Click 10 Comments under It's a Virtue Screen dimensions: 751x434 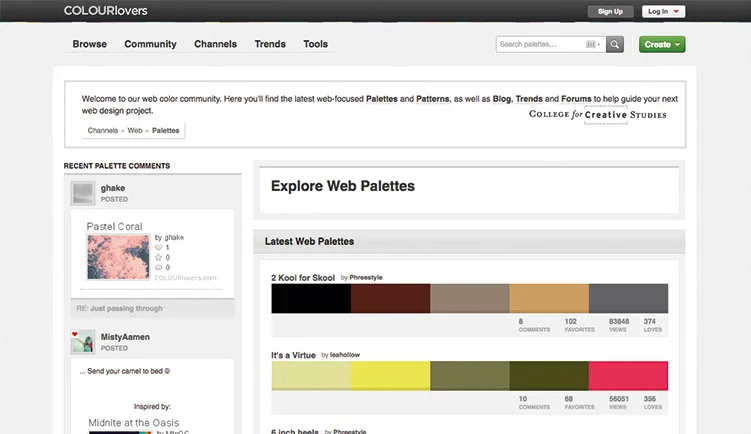[534, 403]
